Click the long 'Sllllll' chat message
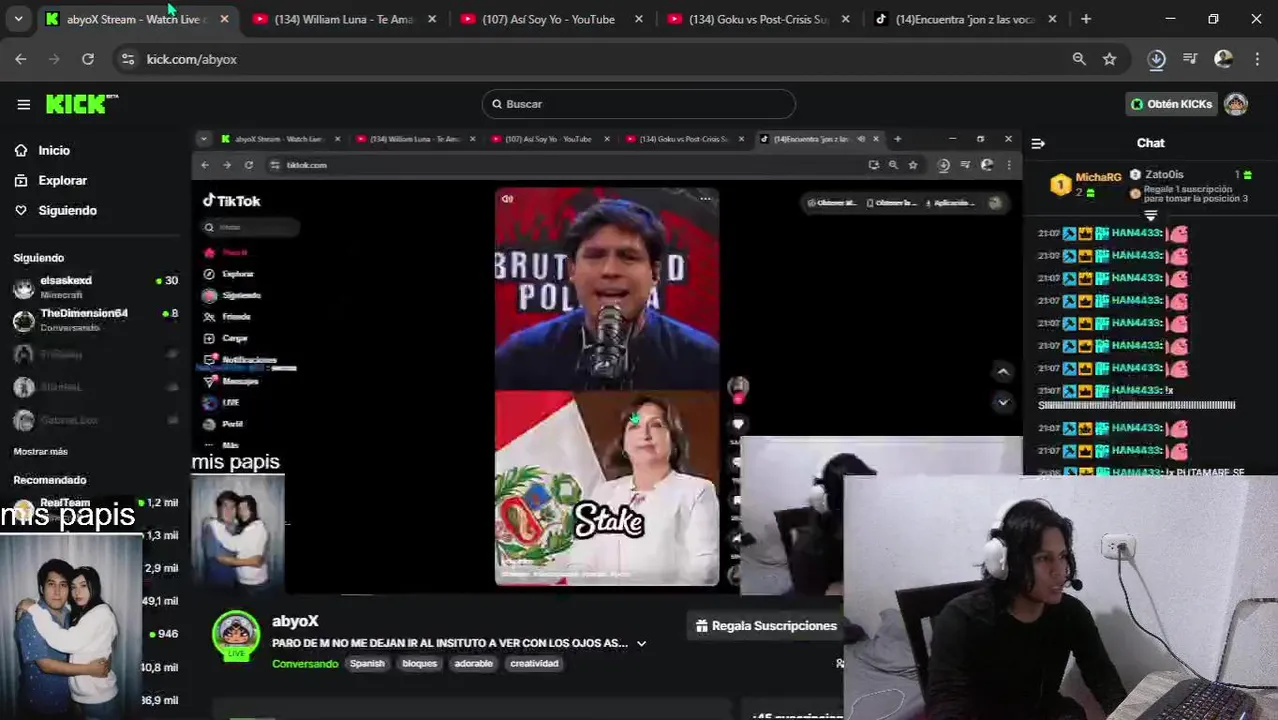This screenshot has width=1278, height=720. (1137, 405)
